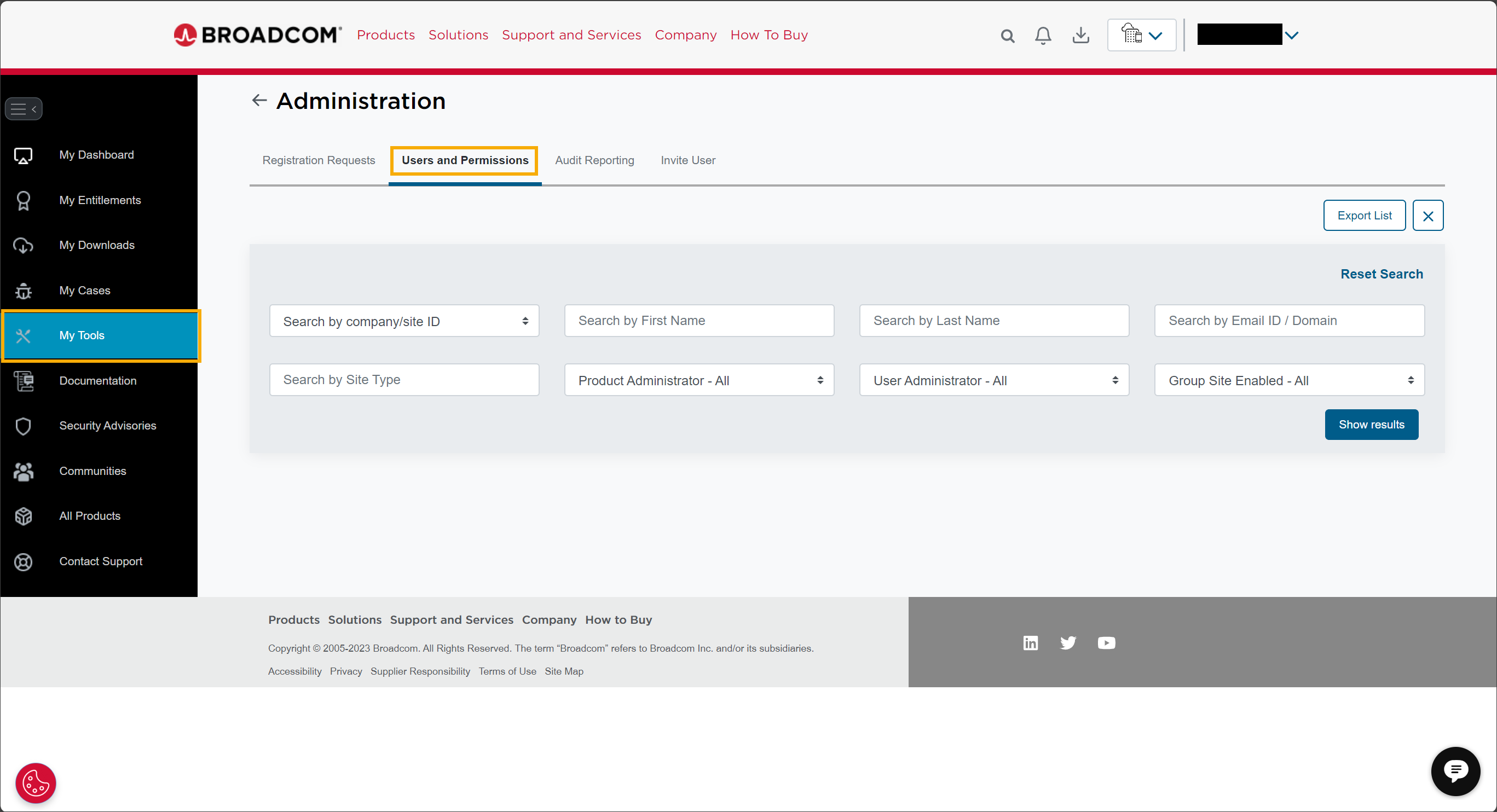
Task: Collapse the sidebar with hamburger toggle
Action: 24,109
